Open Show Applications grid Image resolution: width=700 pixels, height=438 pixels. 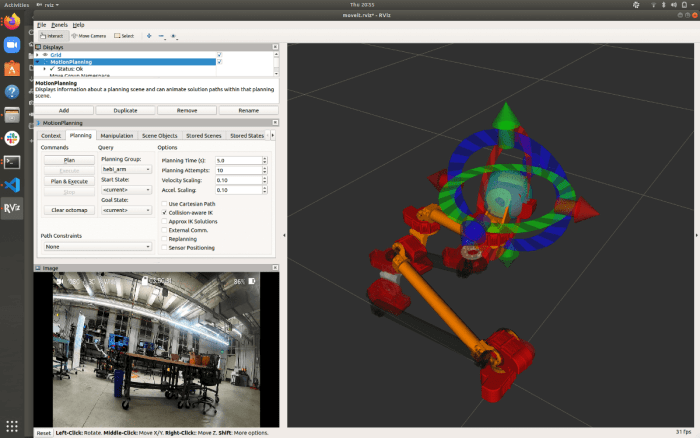pos(12,426)
